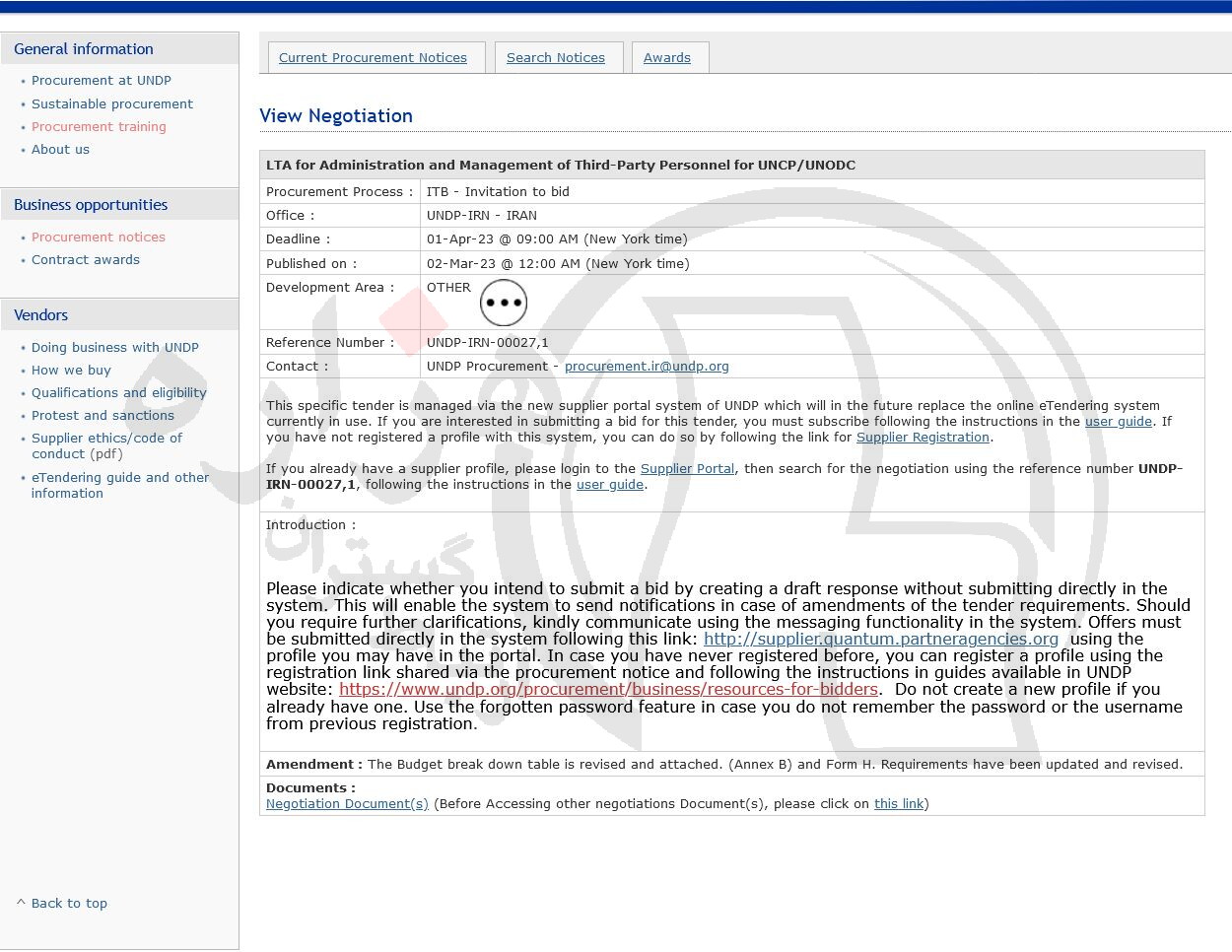Image resolution: width=1232 pixels, height=952 pixels.
Task: Switch to the Search Notices tab
Action: pyautogui.click(x=556, y=58)
